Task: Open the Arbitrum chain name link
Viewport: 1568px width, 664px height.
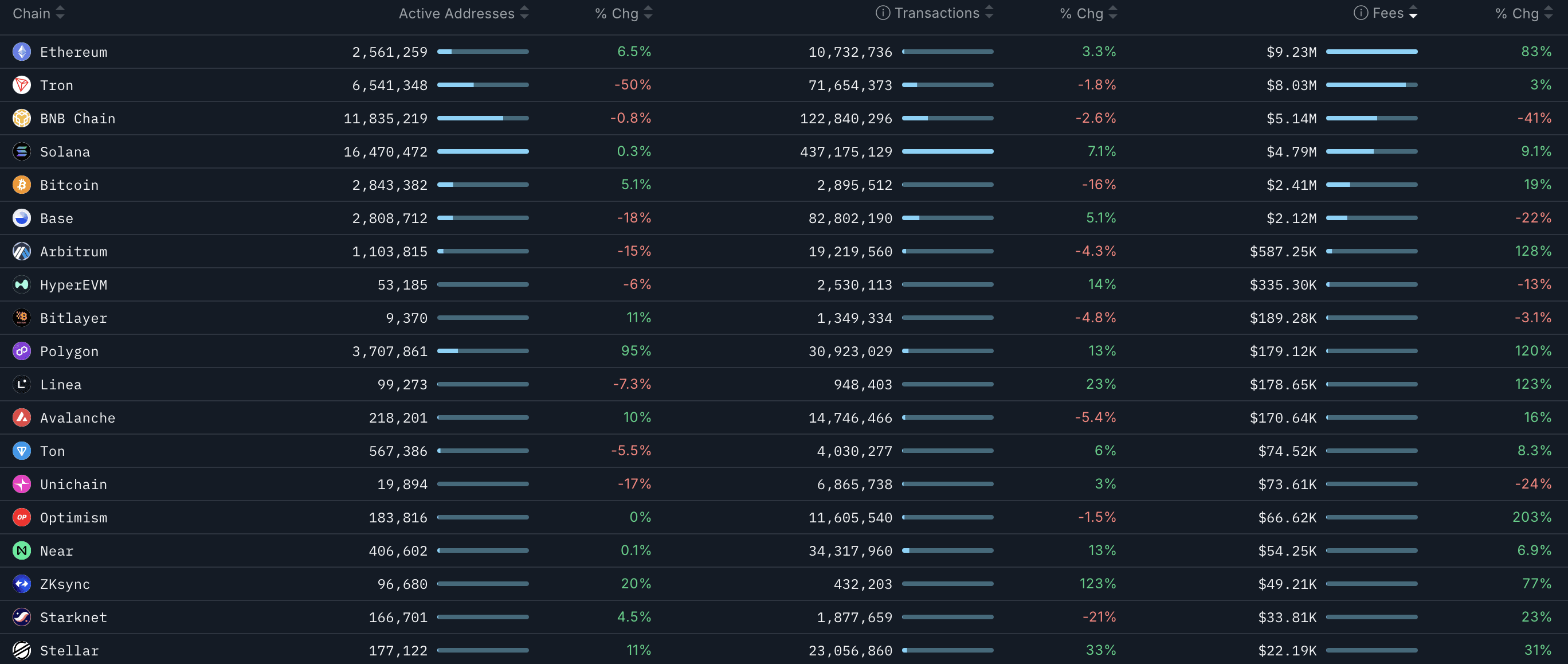Action: [73, 252]
